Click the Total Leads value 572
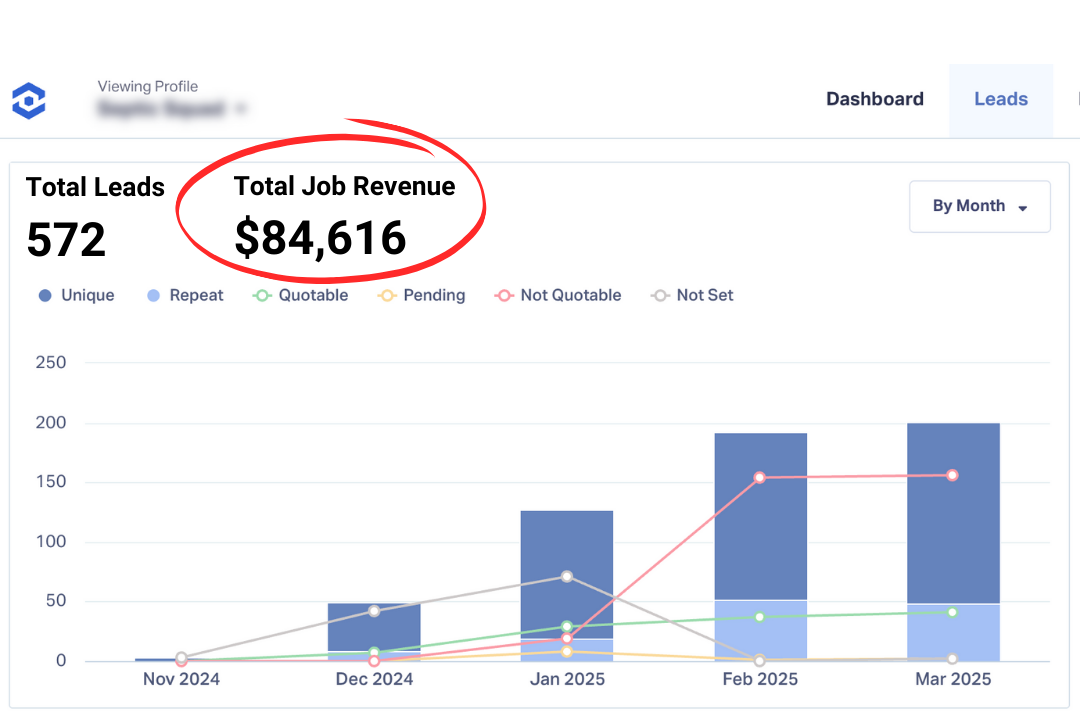The width and height of the screenshot is (1080, 720). (66, 240)
